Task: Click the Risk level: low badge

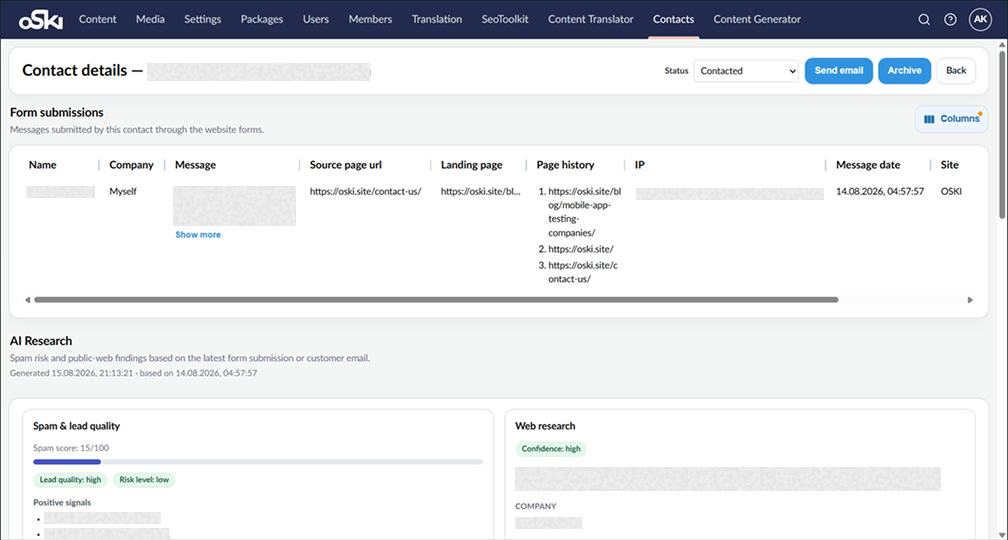Action: 144,480
